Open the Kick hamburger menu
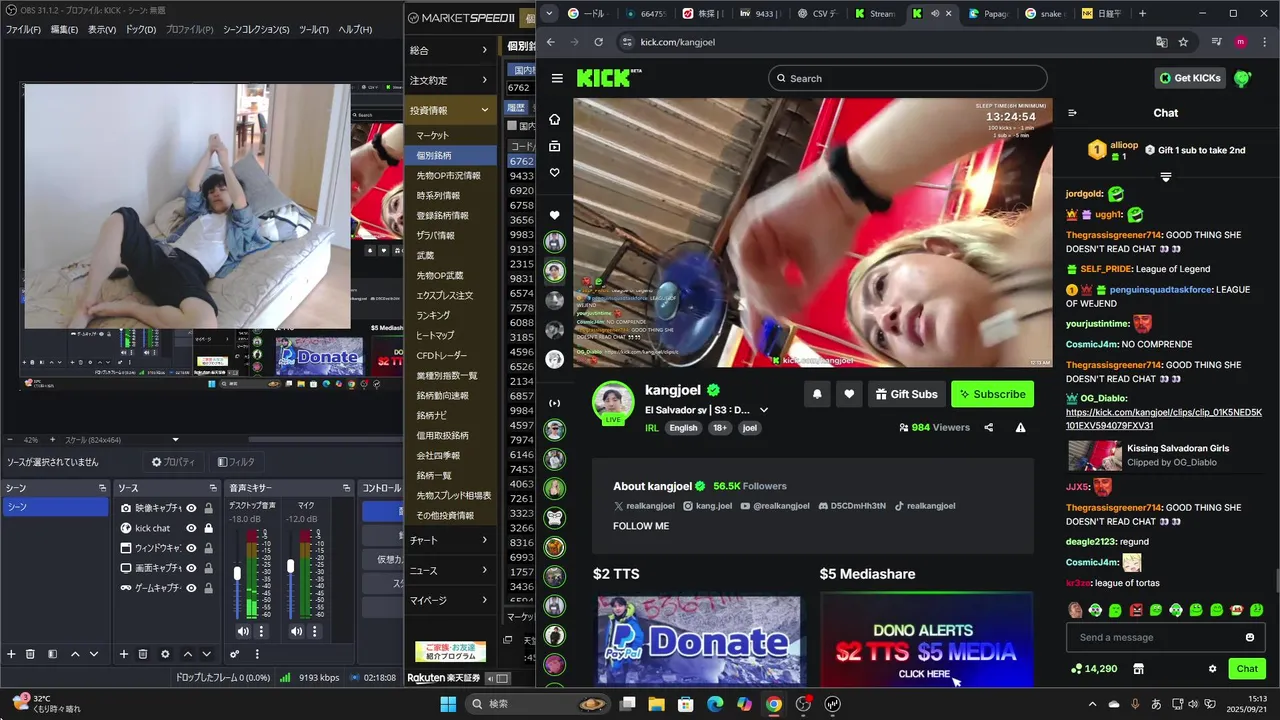 pos(557,78)
